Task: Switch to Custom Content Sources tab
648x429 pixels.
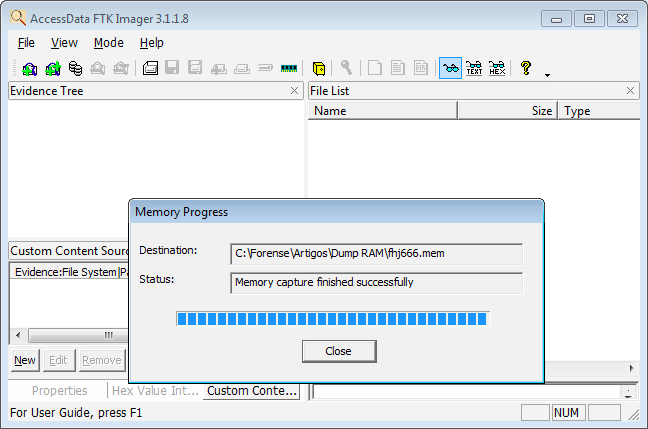Action: coord(252,391)
